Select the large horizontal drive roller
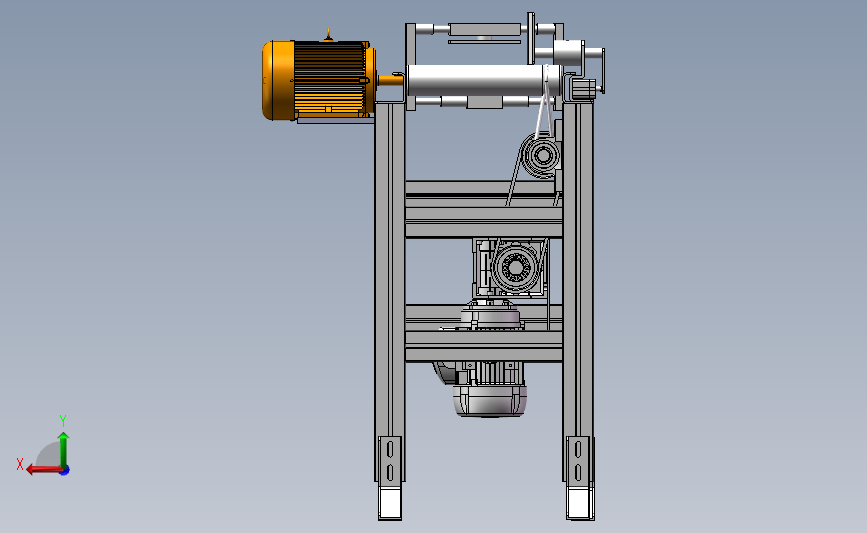867x533 pixels. tap(484, 80)
